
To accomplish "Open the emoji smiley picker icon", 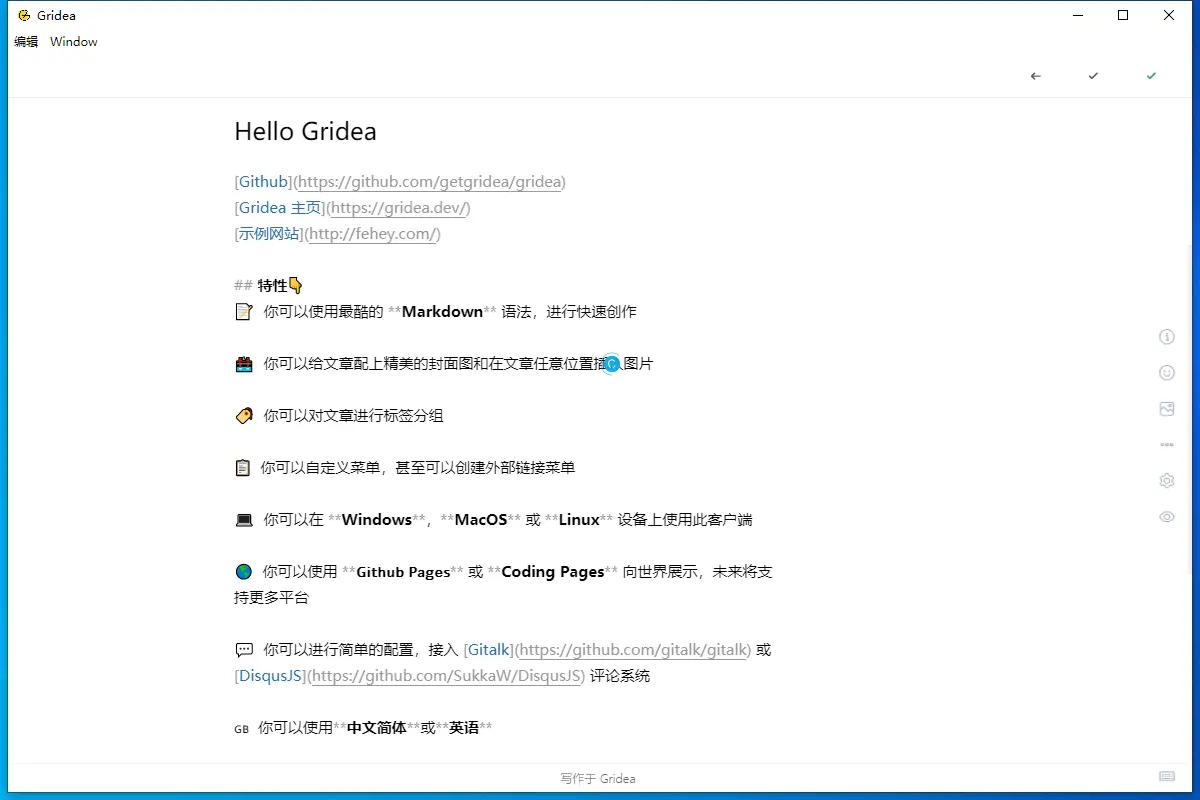I will point(1166,373).
